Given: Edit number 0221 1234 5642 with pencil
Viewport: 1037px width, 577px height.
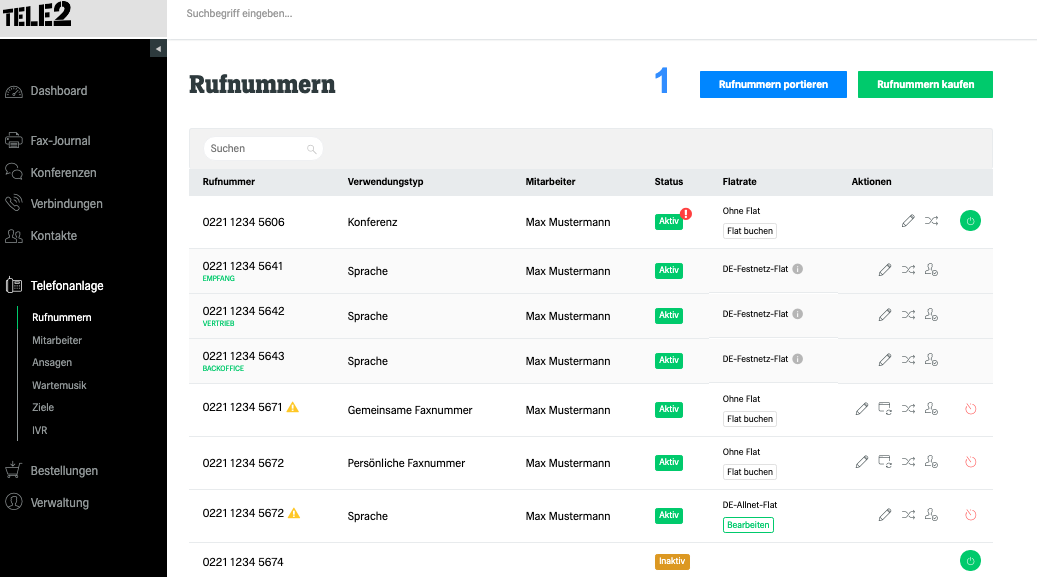Looking at the screenshot, I should coord(885,315).
